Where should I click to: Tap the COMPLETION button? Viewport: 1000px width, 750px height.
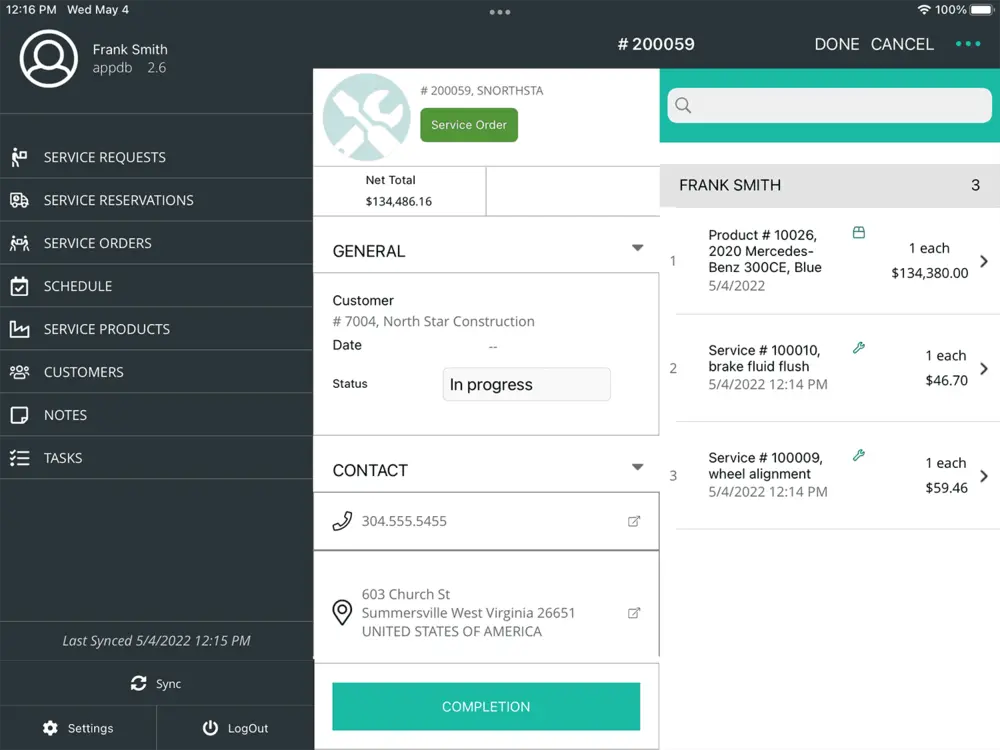click(486, 707)
